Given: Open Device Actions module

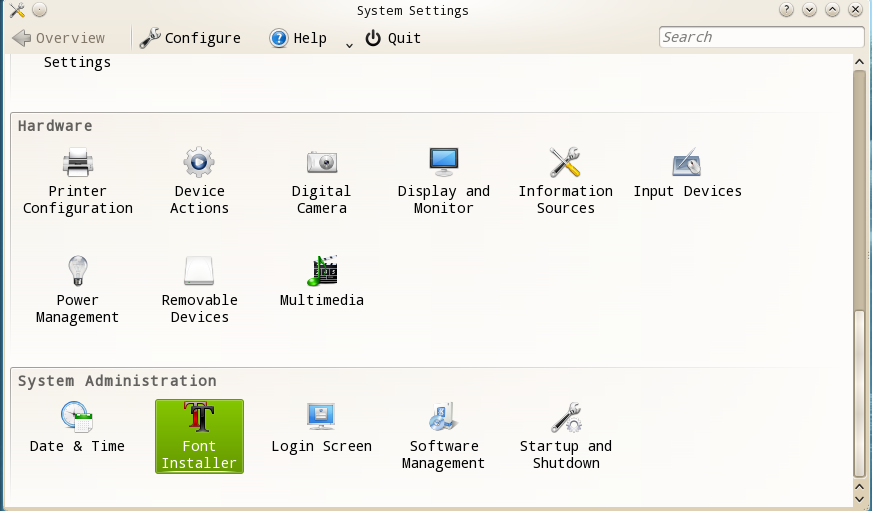Looking at the screenshot, I should tap(199, 182).
